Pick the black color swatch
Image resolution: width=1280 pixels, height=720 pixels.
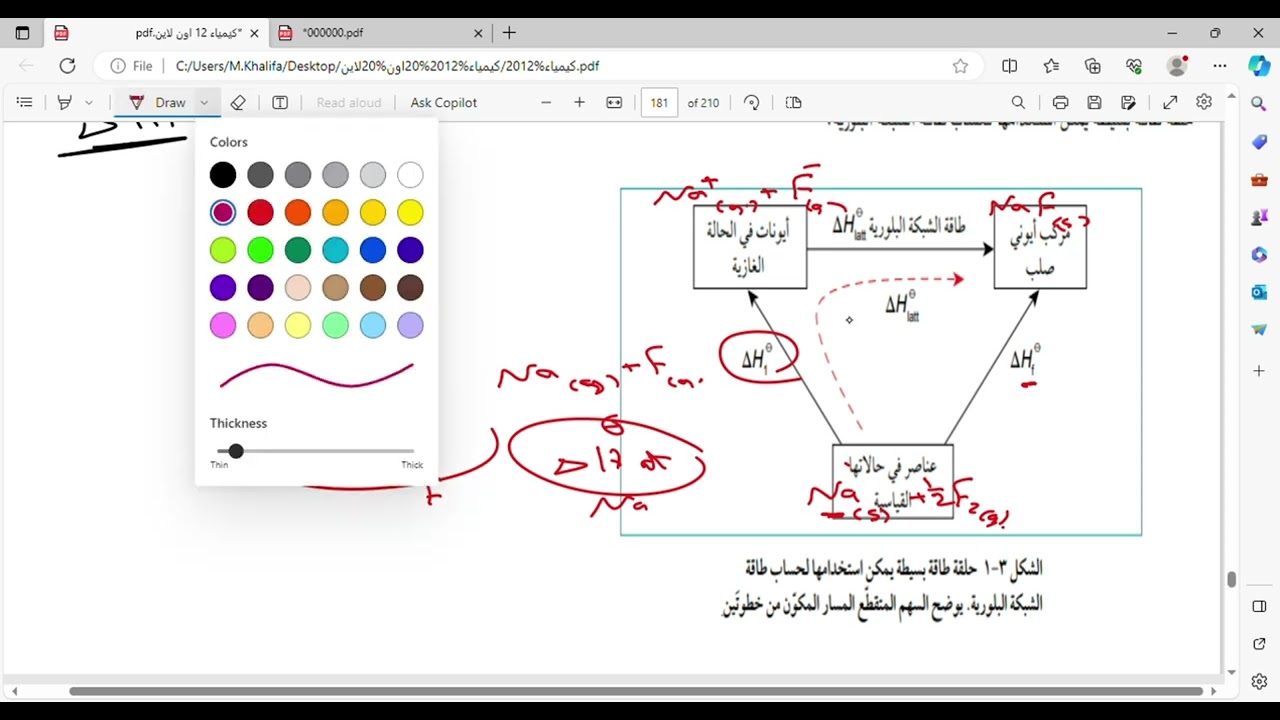pos(223,175)
